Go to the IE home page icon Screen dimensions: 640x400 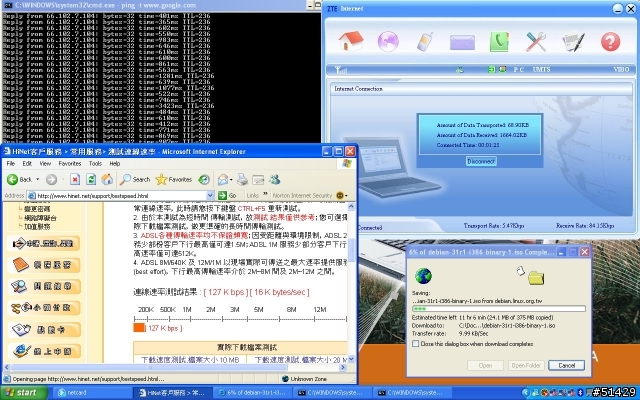(107, 179)
